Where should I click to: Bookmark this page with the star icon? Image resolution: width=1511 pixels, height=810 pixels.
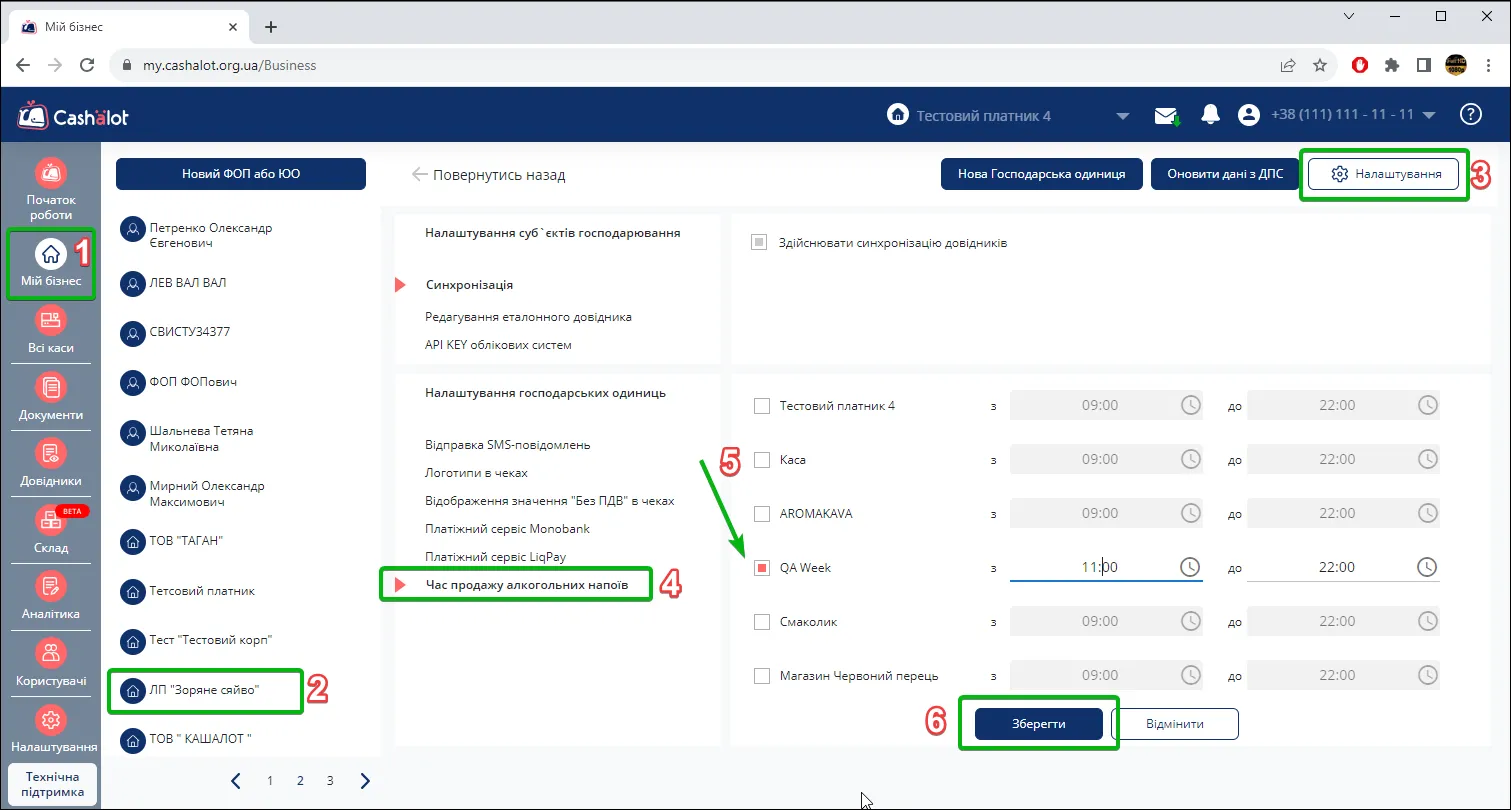pyautogui.click(x=1320, y=65)
